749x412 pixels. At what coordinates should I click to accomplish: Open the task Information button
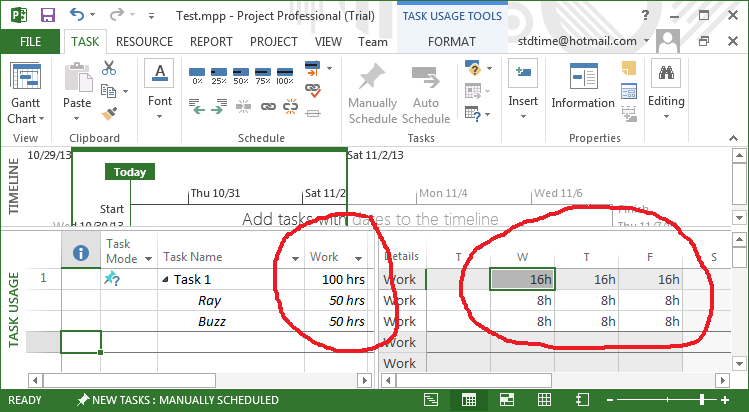583,86
